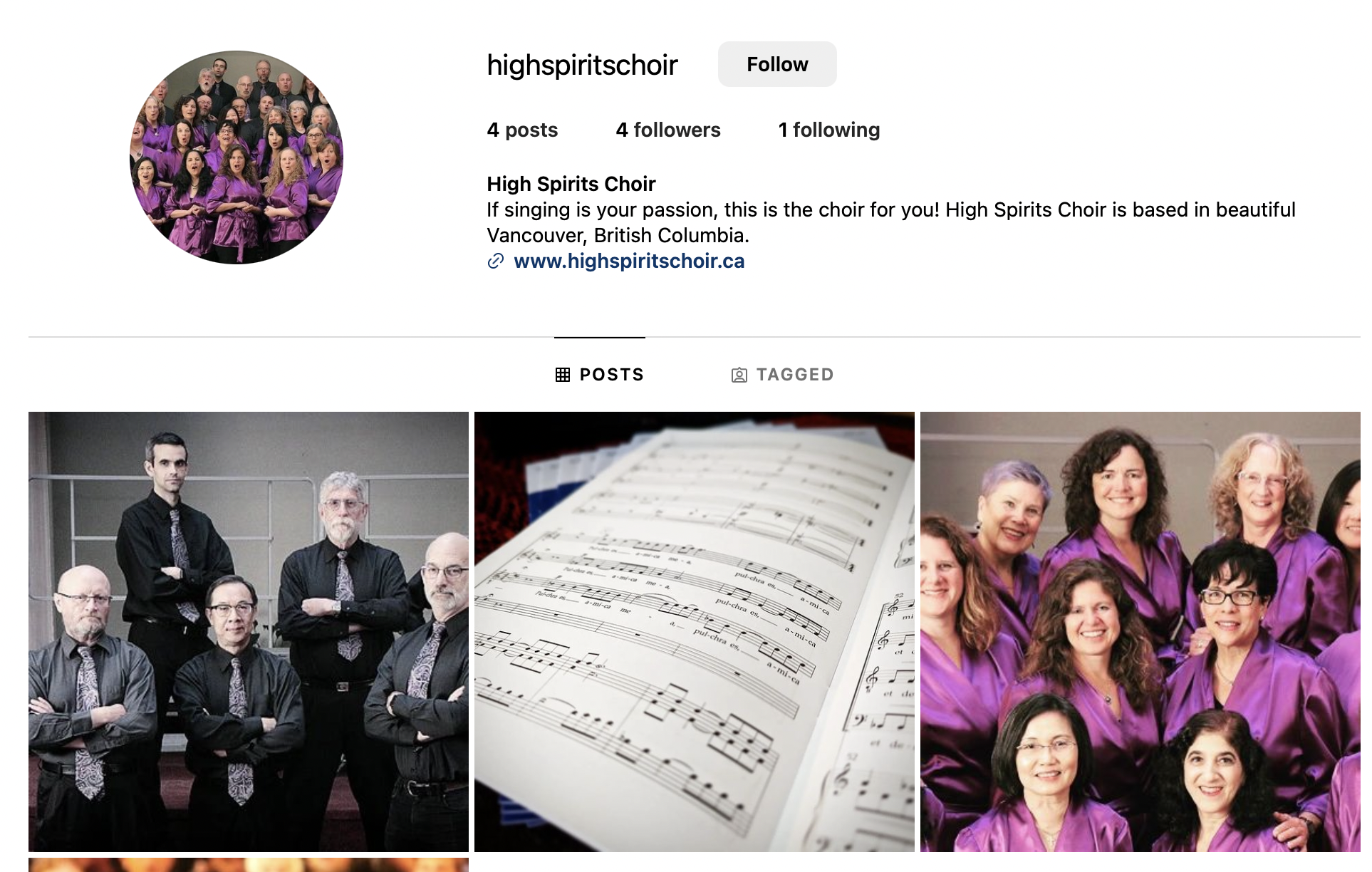1372x872 pixels.
Task: Click the grid icon on POSTS tab
Action: [x=563, y=375]
